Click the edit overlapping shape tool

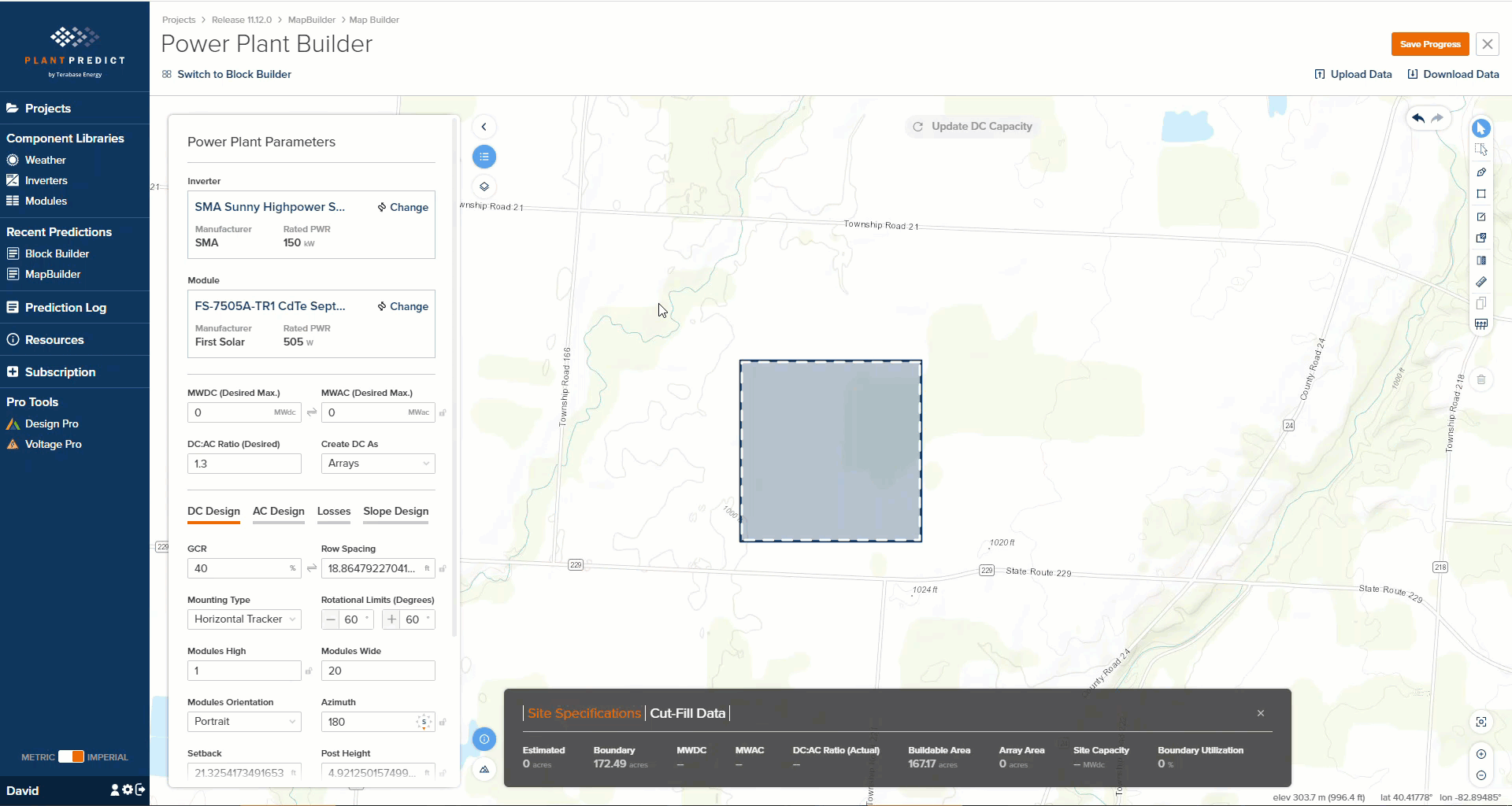point(1480,238)
